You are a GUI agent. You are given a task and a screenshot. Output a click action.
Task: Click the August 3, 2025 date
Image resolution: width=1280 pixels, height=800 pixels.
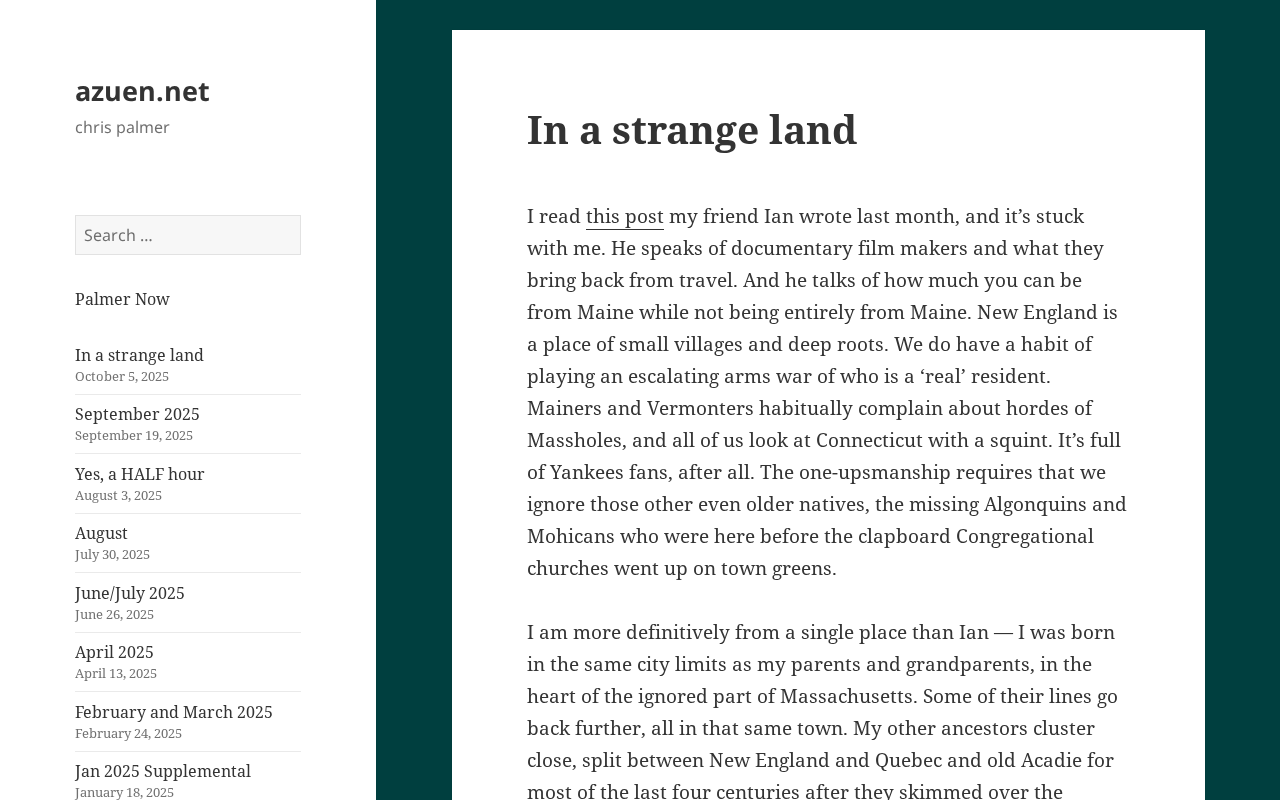pyautogui.click(x=118, y=495)
